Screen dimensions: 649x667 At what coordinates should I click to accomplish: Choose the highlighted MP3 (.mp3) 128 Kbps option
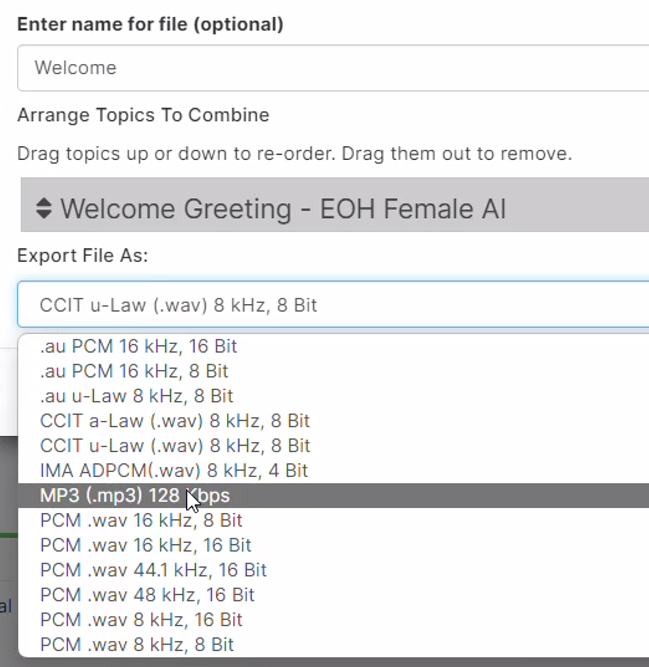click(333, 495)
